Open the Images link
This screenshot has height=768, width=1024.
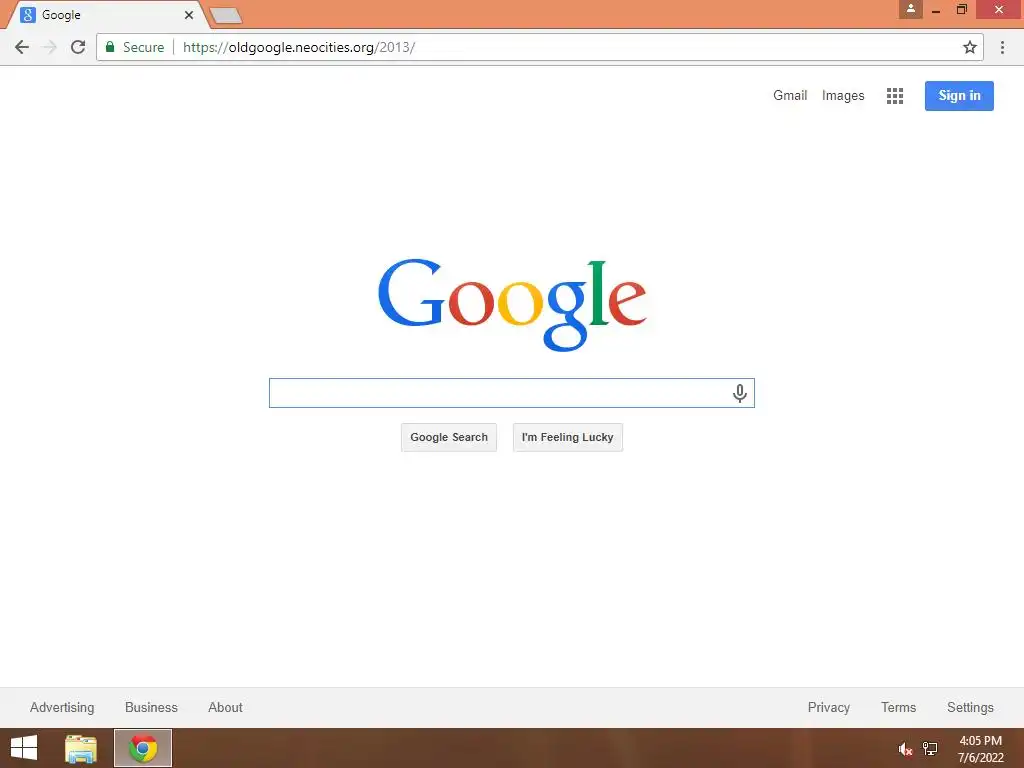coord(843,95)
